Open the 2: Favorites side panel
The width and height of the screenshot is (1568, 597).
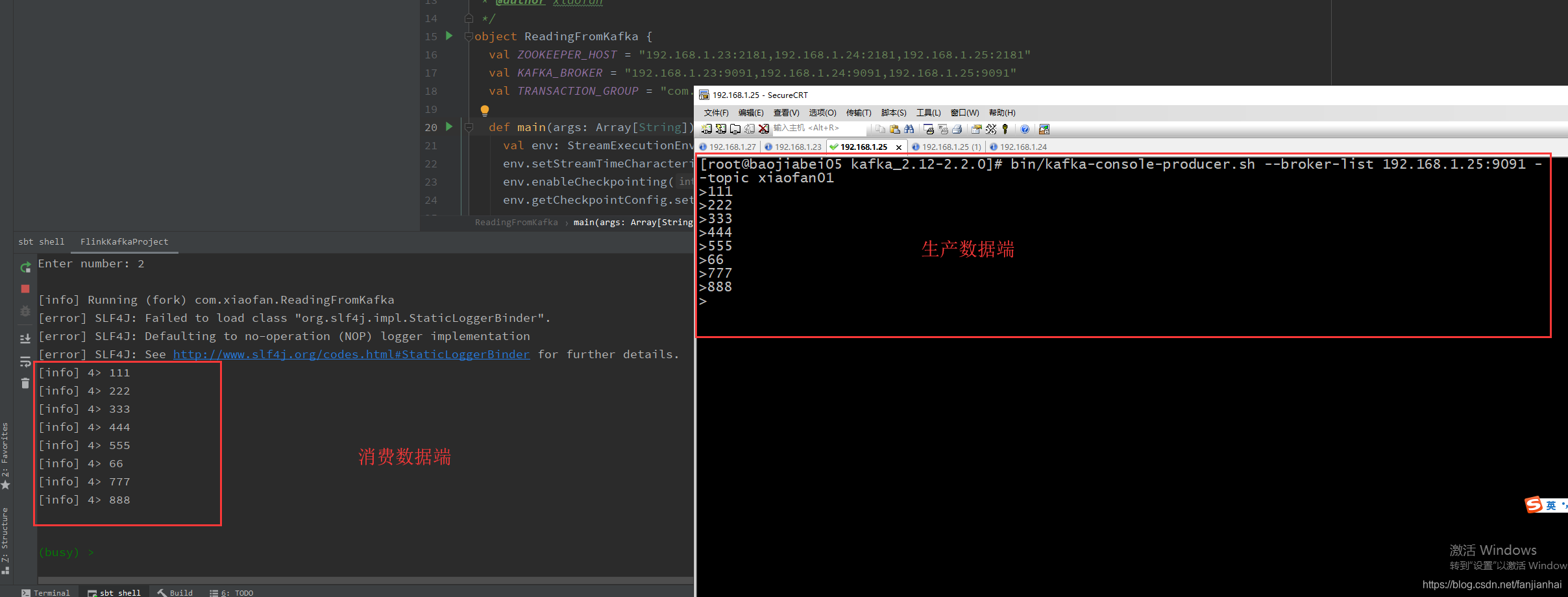pyautogui.click(x=5, y=456)
